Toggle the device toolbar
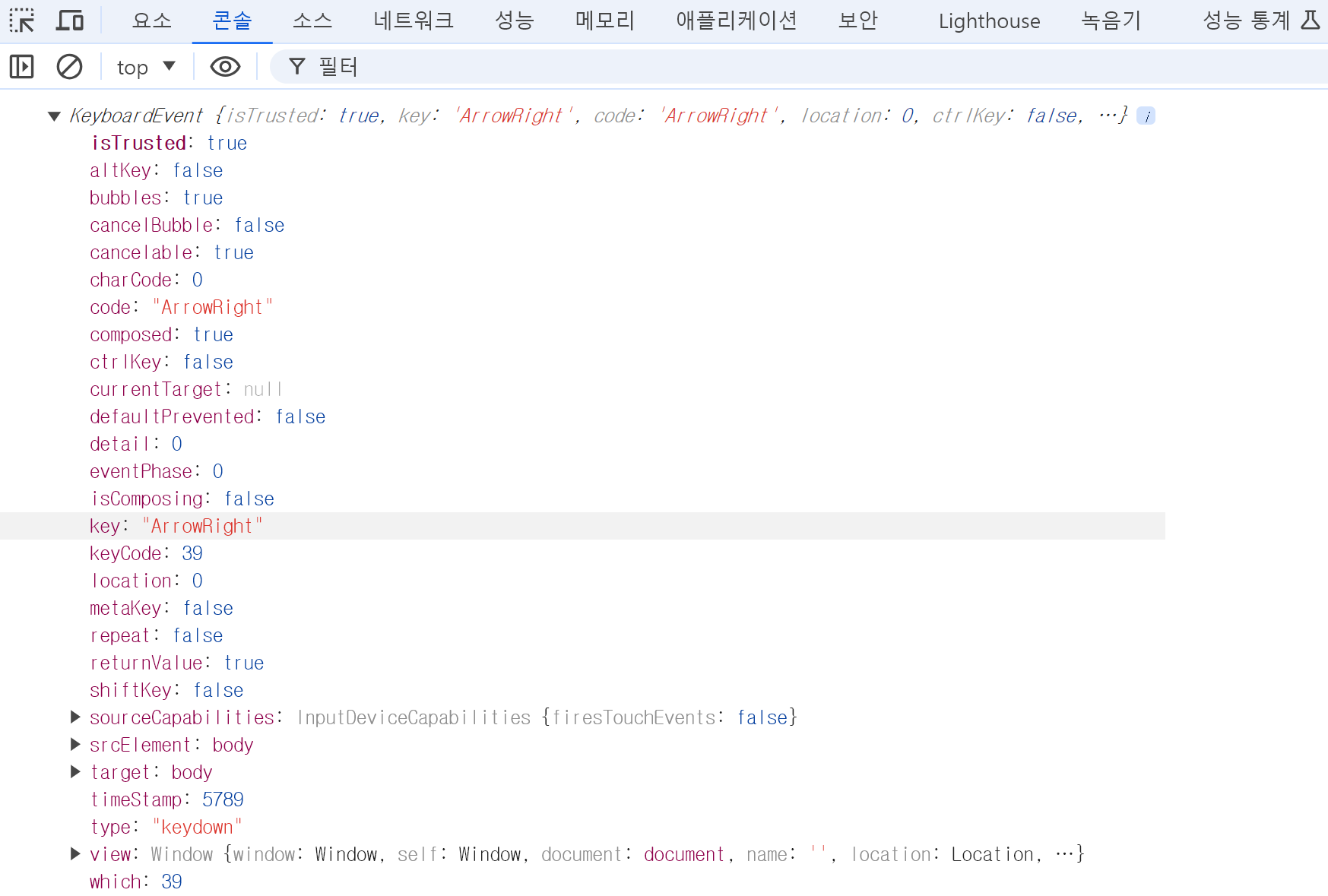Image resolution: width=1328 pixels, height=896 pixels. [69, 21]
